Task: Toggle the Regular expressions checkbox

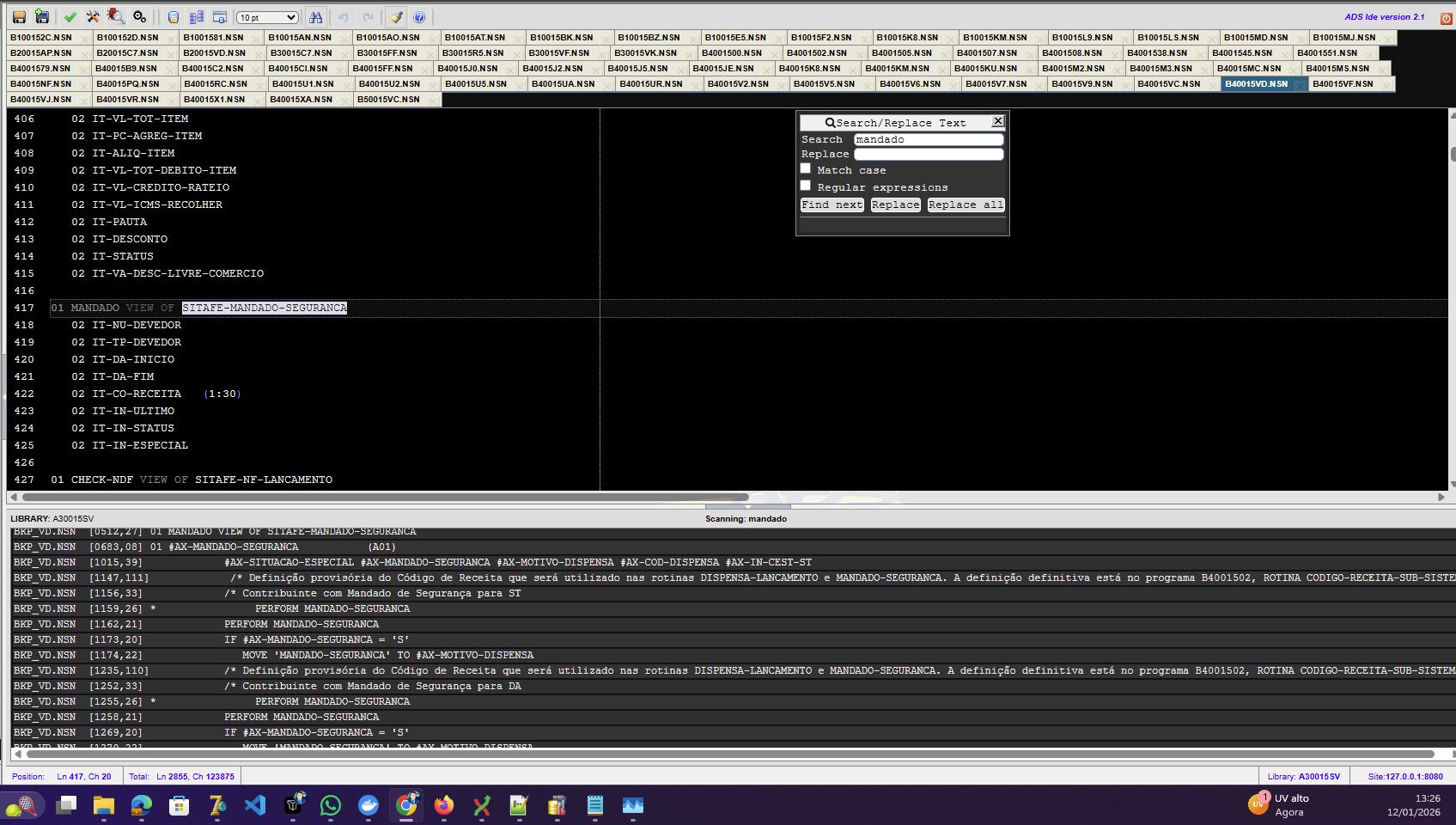Action: (x=806, y=186)
